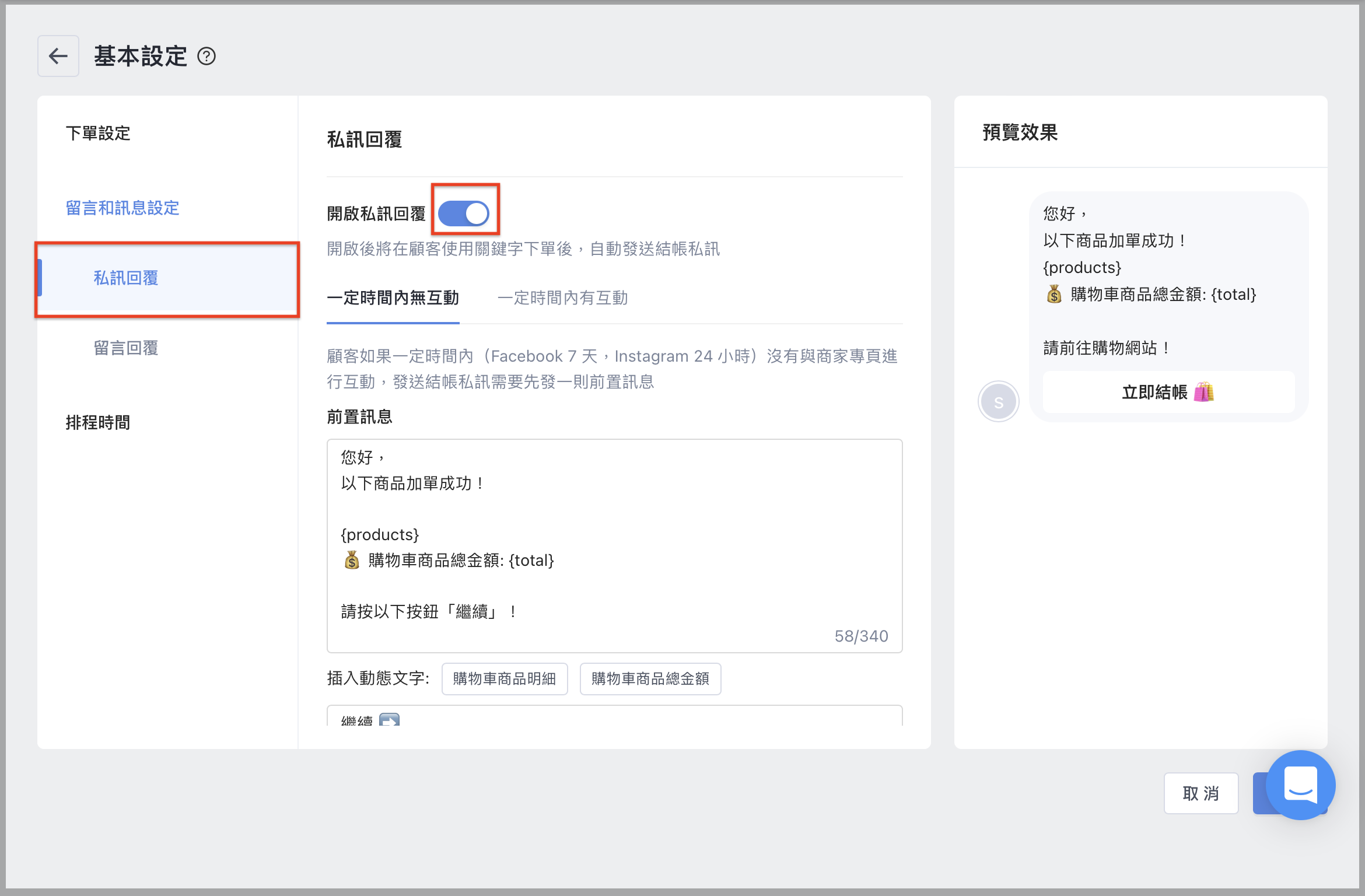Toggle the 開啟私訊回覆 switch
This screenshot has width=1365, height=896.
[464, 213]
